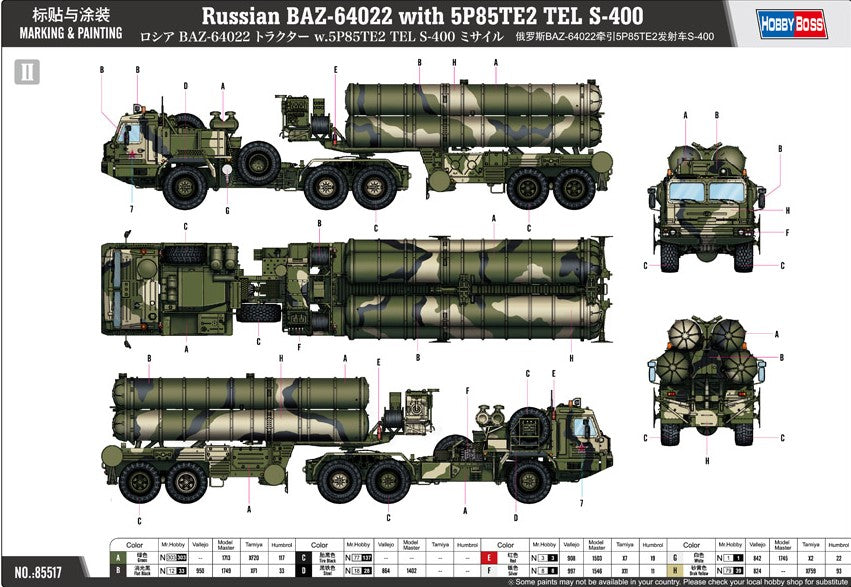This screenshot has width=851, height=587.
Task: Select color swatch B Flat Black
Action: click(118, 571)
